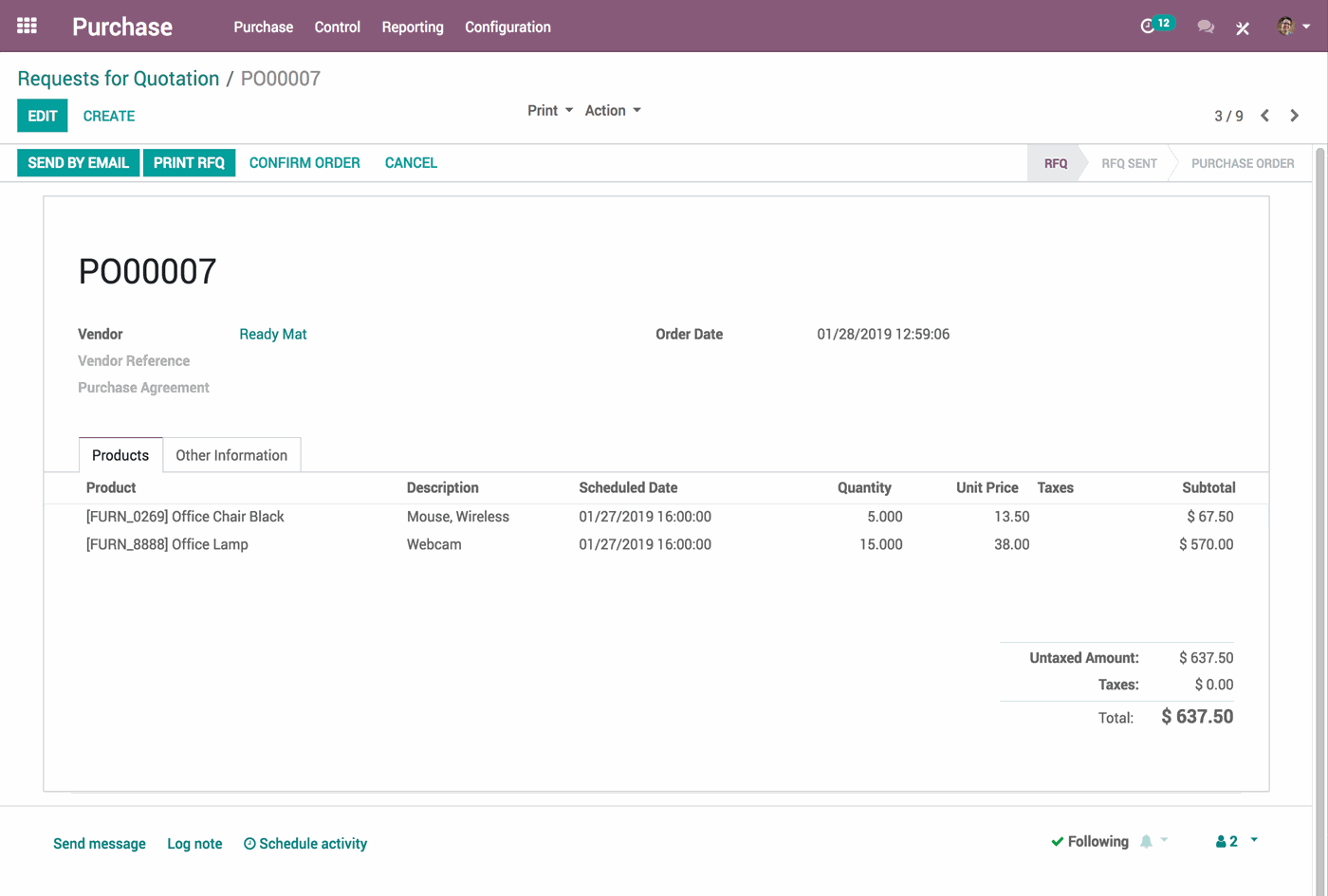This screenshot has width=1328, height=896.
Task: Set stage to PURCHASE ORDER on status bar
Action: pos(1243,163)
